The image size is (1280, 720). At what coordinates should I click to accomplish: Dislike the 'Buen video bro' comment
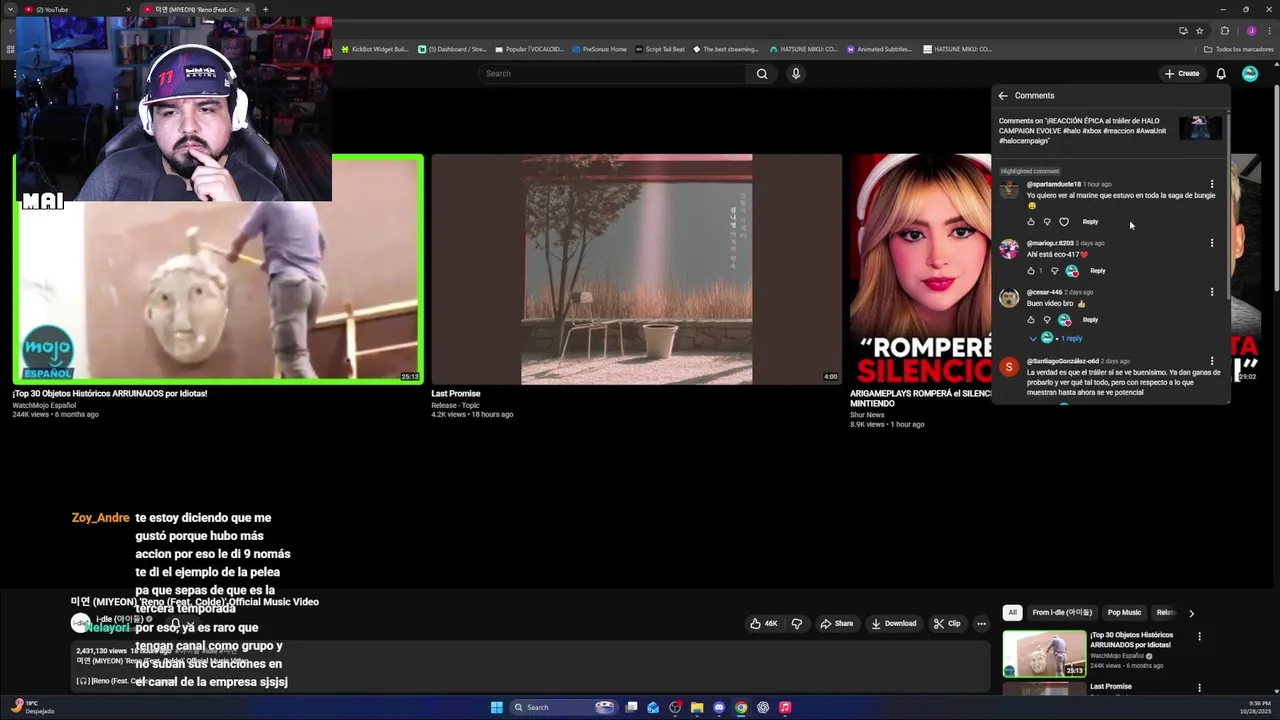click(x=1047, y=320)
